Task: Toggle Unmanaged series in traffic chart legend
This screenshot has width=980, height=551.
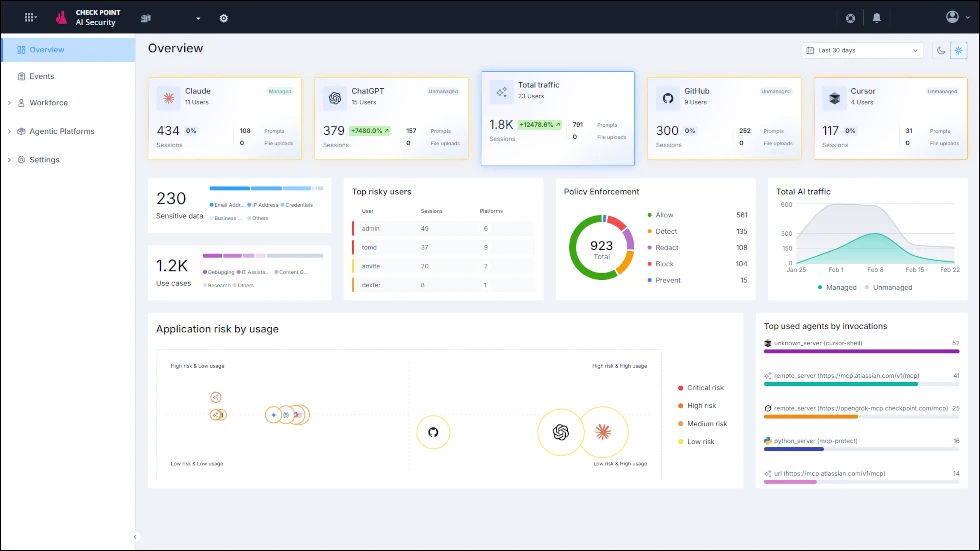Action: click(x=888, y=287)
